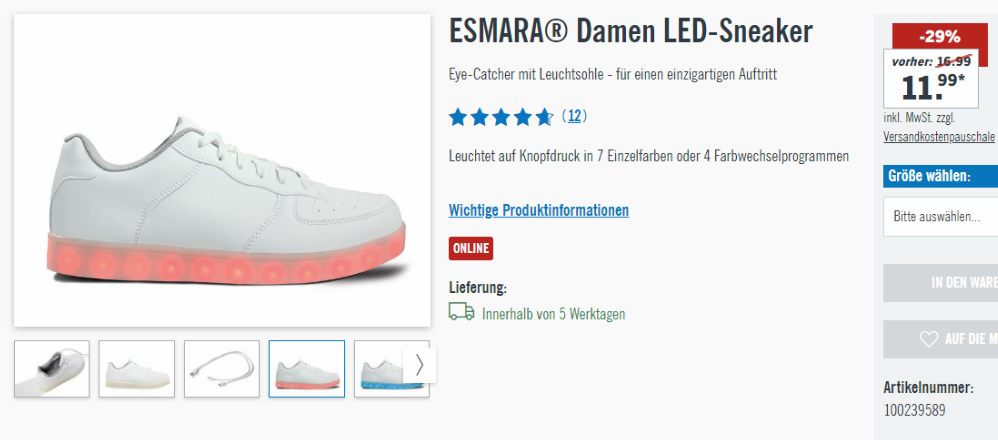Click the -29% discount badge

pos(939,37)
